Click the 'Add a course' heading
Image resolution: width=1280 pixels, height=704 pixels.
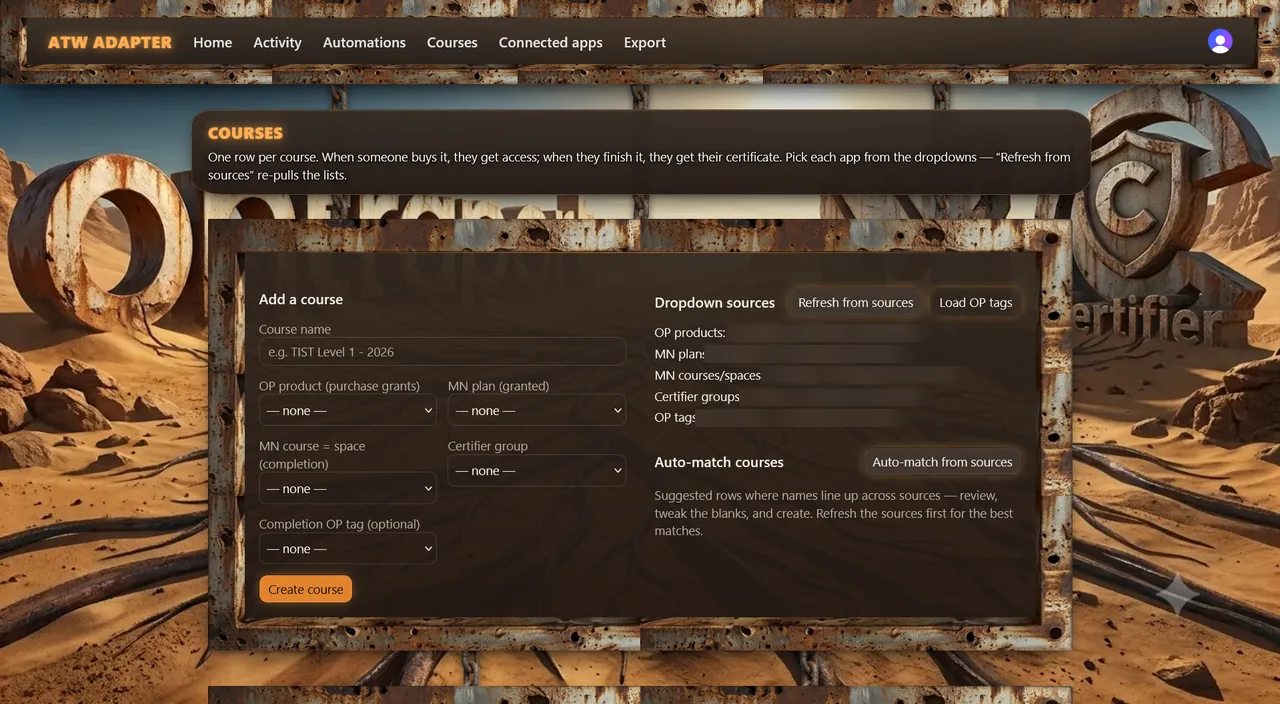coord(301,299)
